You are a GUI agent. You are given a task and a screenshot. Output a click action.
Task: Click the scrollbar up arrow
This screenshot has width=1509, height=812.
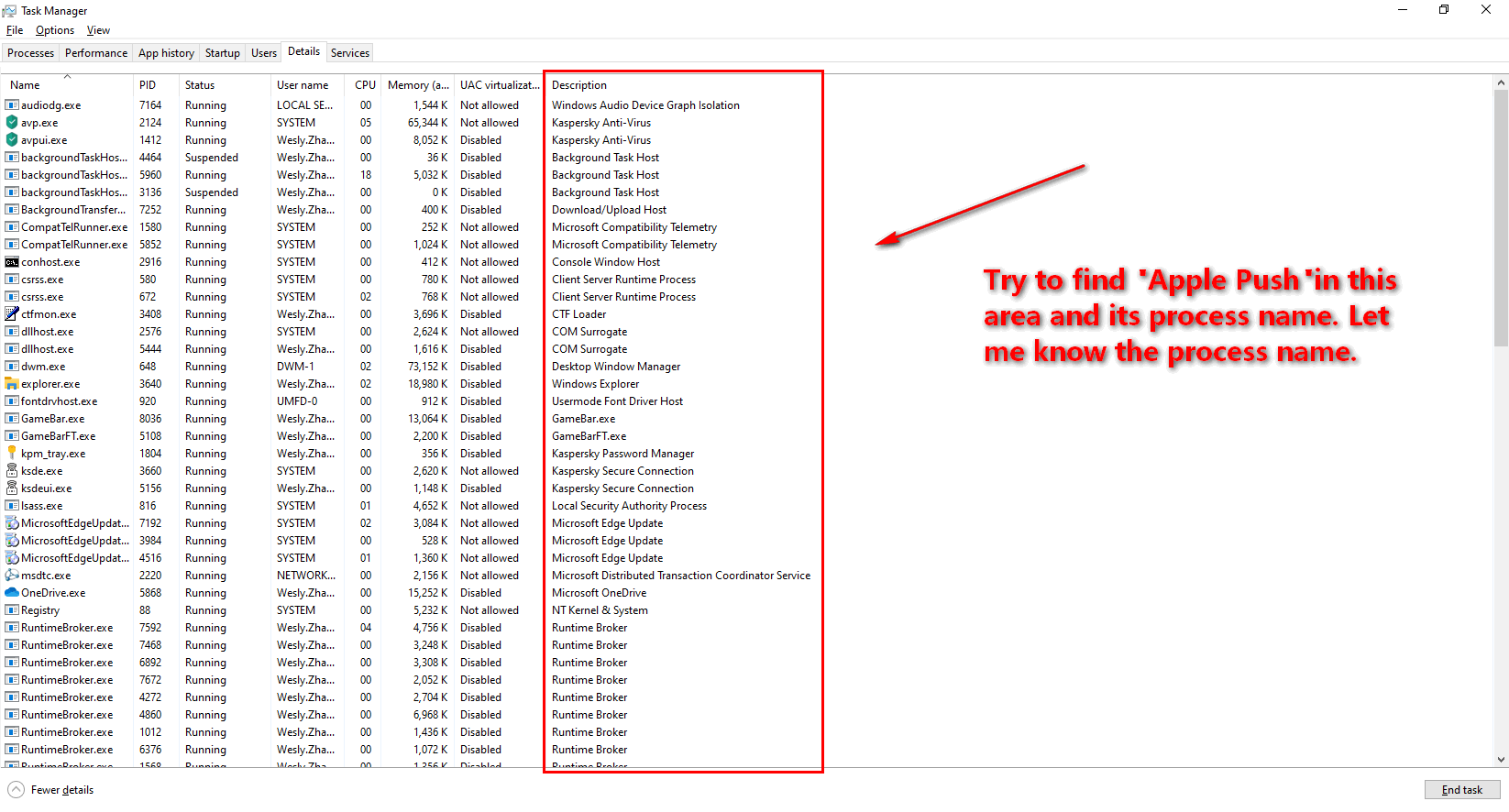pos(1501,82)
